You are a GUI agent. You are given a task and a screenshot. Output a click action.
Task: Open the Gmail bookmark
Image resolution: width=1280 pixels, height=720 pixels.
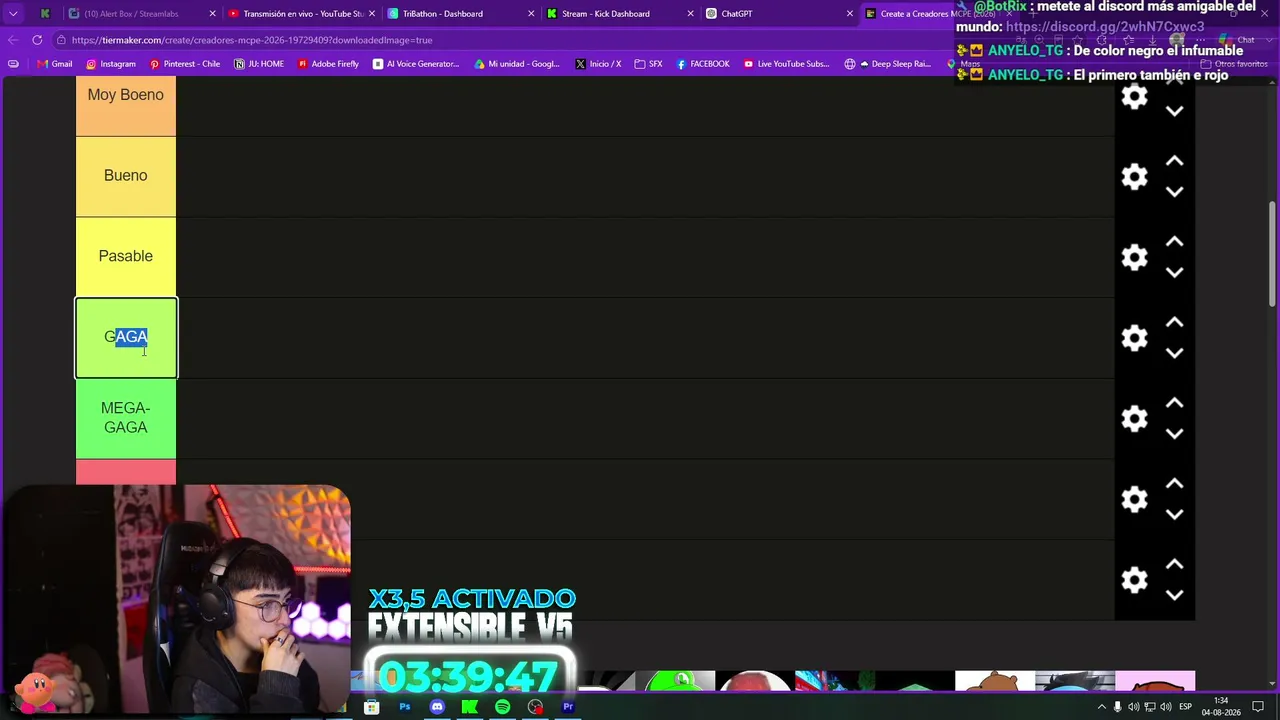point(55,64)
